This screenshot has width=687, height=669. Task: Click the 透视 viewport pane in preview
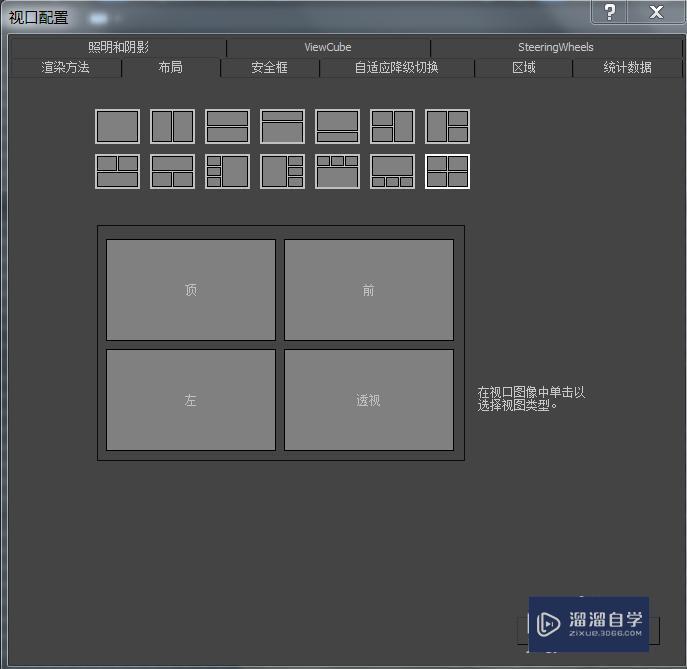(368, 400)
